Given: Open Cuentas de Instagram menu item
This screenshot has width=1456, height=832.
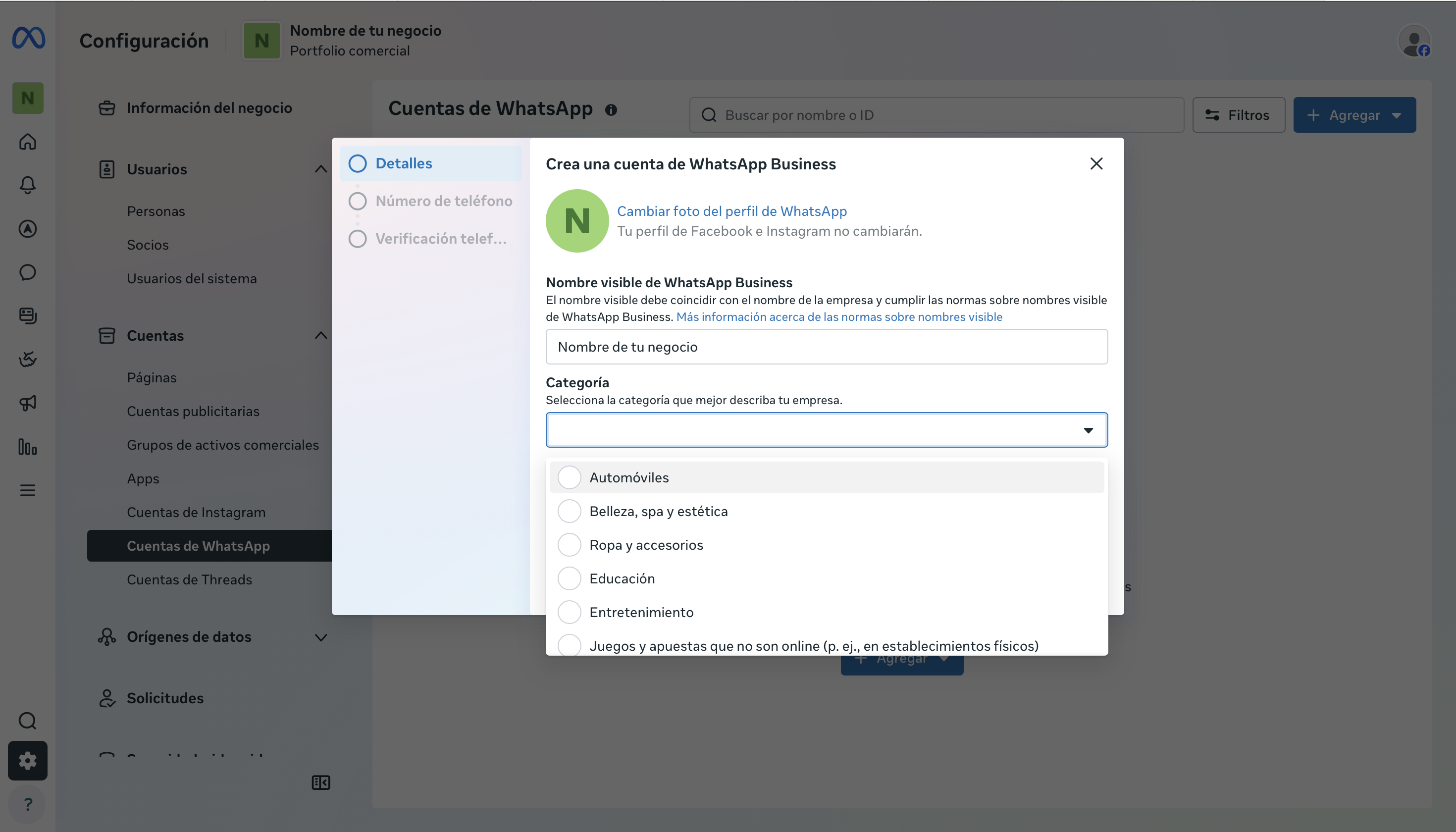Looking at the screenshot, I should [x=196, y=512].
